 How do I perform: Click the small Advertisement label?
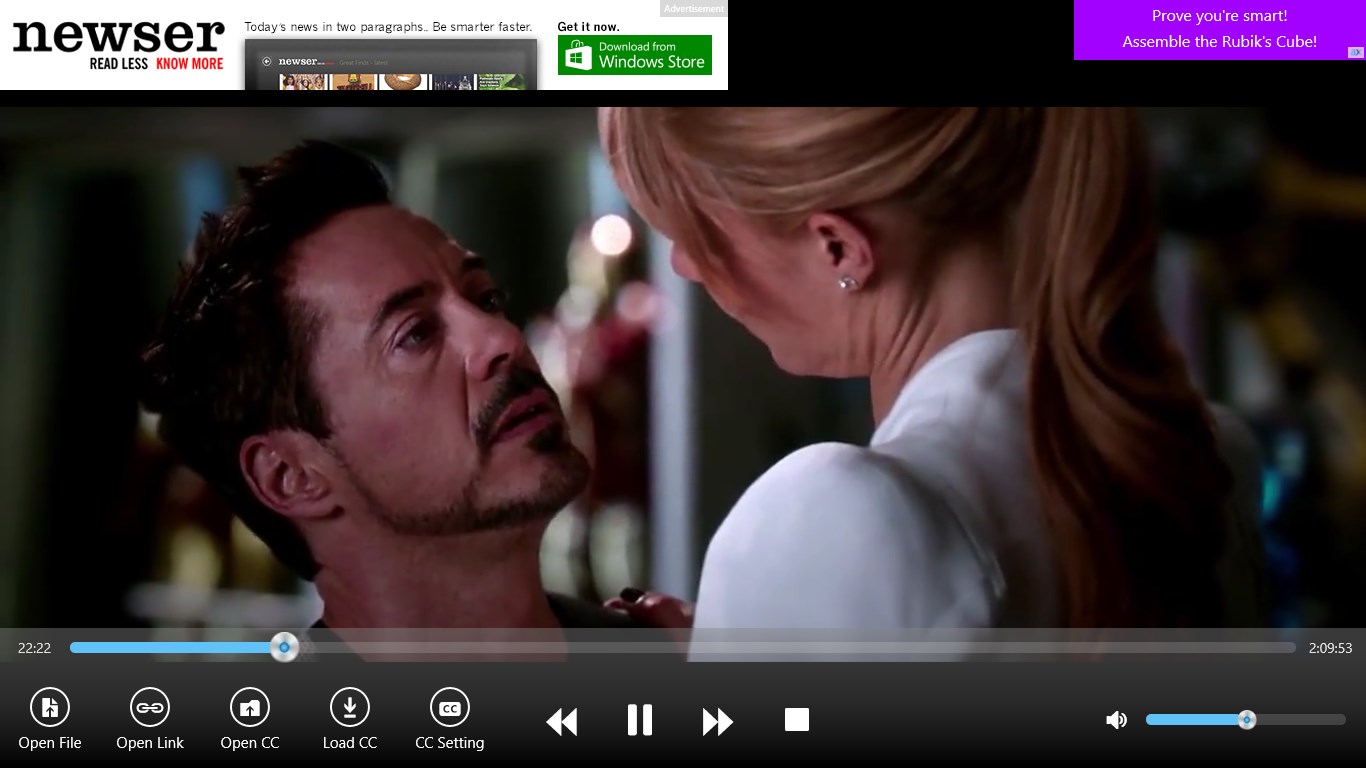pyautogui.click(x=694, y=9)
